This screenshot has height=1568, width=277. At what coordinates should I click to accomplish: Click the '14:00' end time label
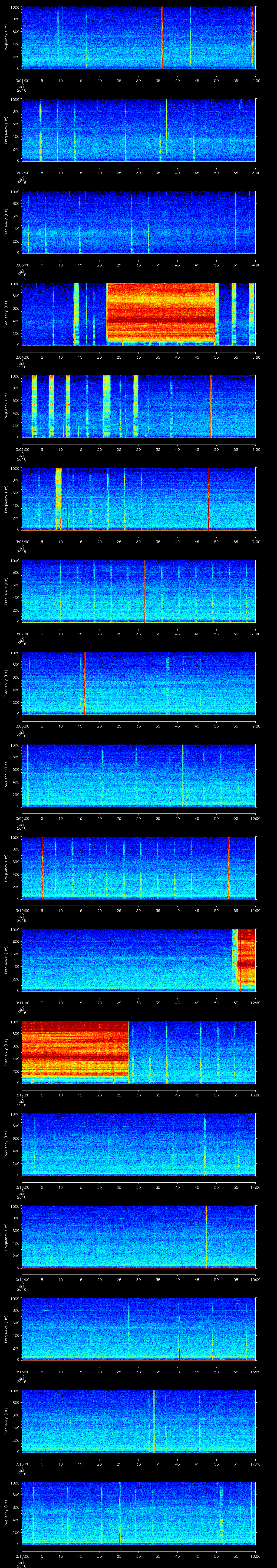coord(255,1187)
